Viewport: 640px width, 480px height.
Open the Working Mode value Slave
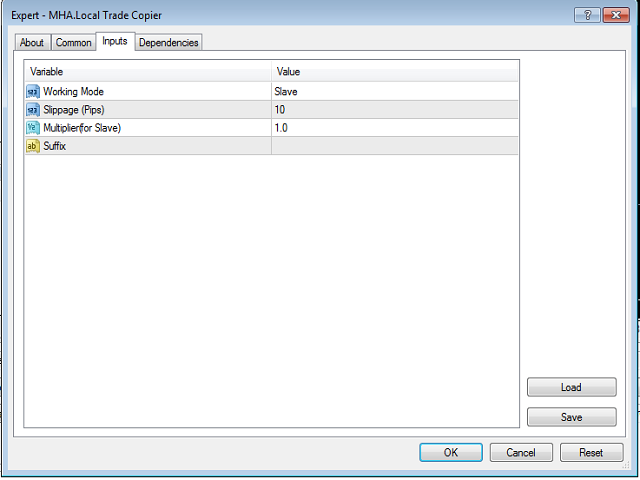(x=394, y=92)
